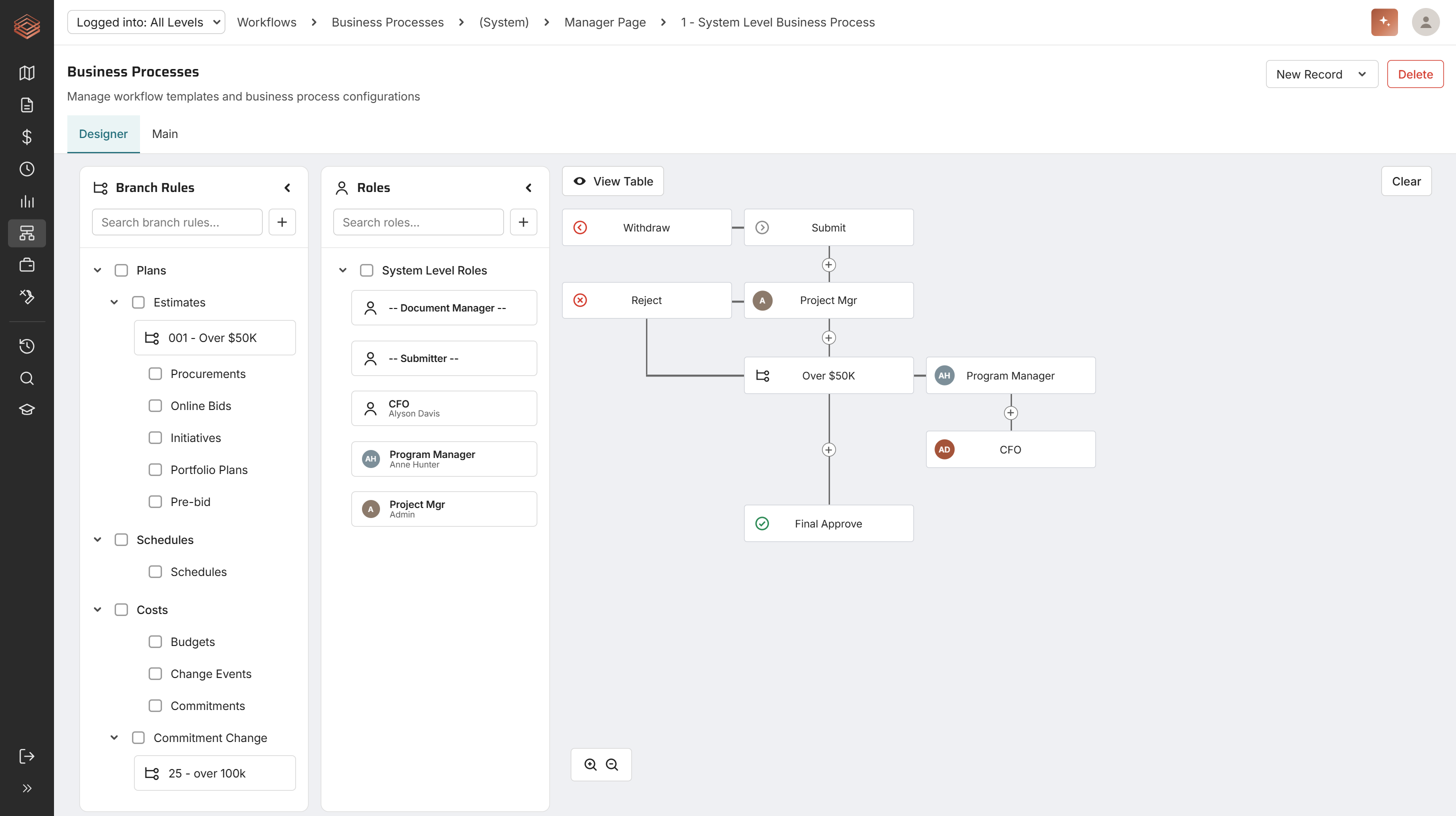Click the Clear button
Screen dimensions: 1456x816
coord(1405,181)
